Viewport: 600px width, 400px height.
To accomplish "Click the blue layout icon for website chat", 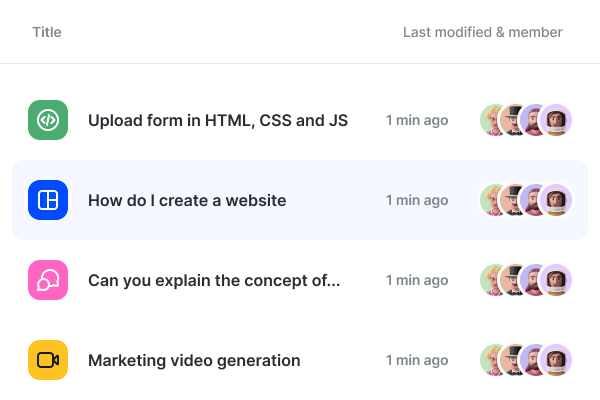I will click(48, 200).
